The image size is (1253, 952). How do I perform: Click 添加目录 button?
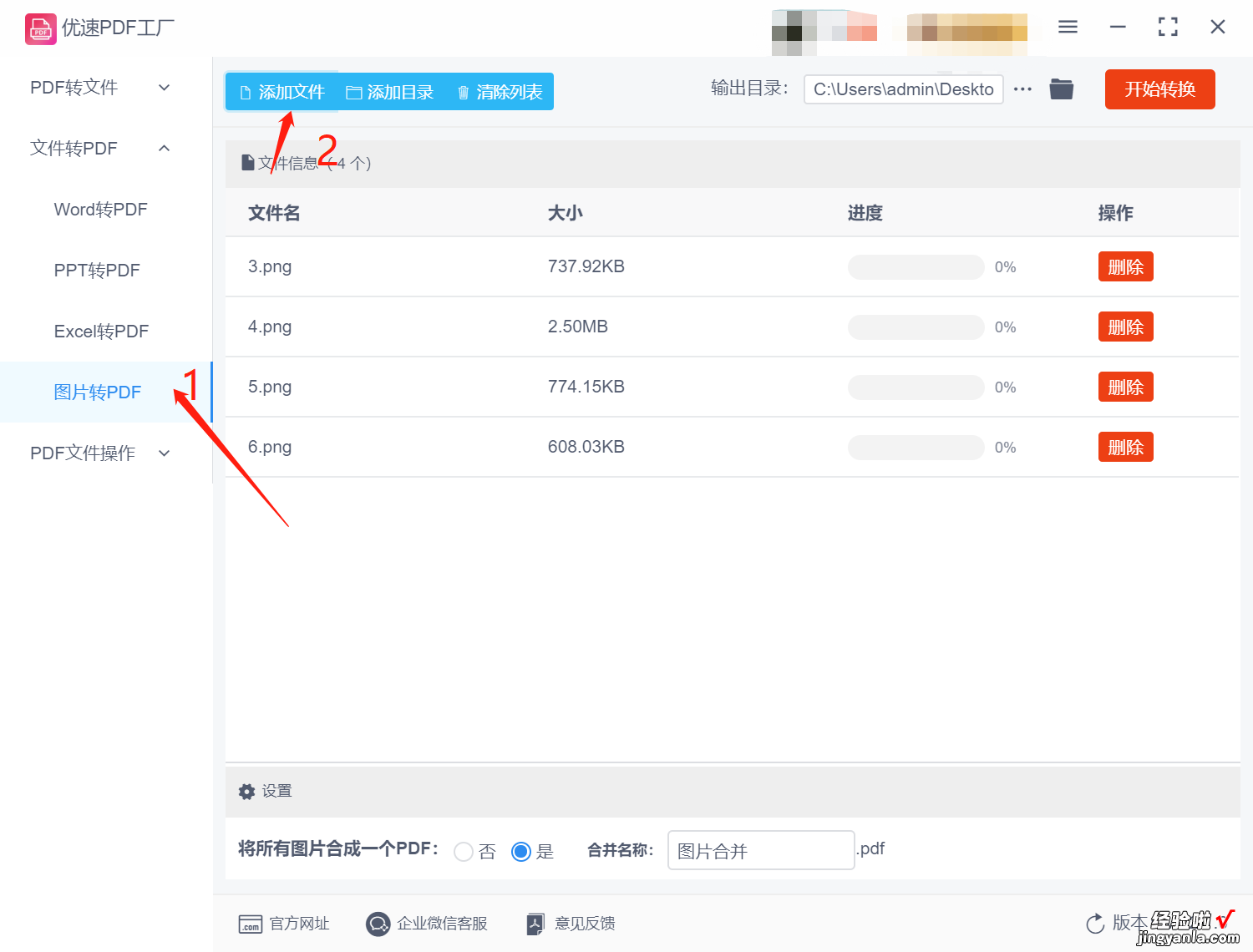pyautogui.click(x=390, y=92)
